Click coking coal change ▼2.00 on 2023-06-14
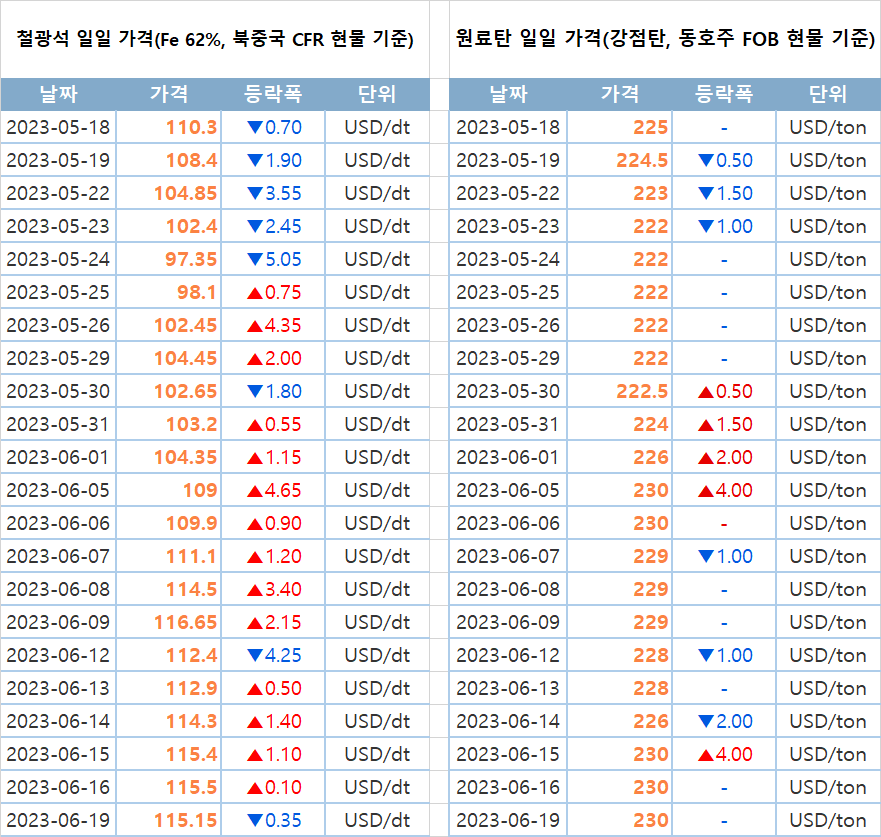The height and width of the screenshot is (837, 881). pos(725,721)
